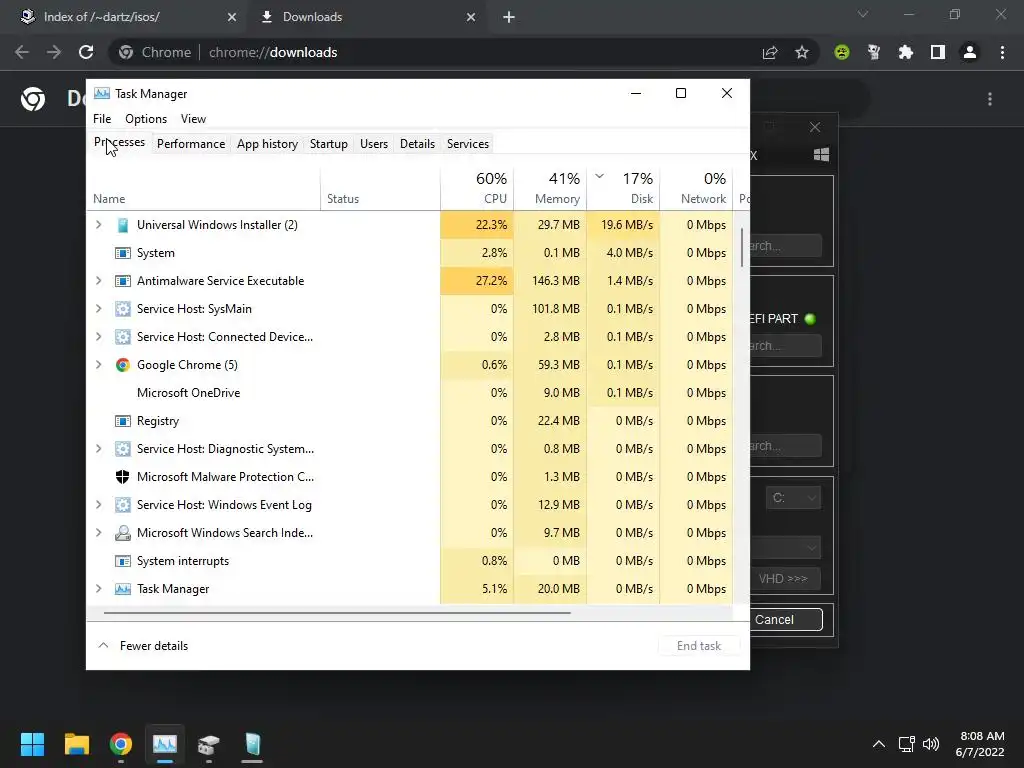
Task: Click the System interrupts process icon
Action: point(122,561)
